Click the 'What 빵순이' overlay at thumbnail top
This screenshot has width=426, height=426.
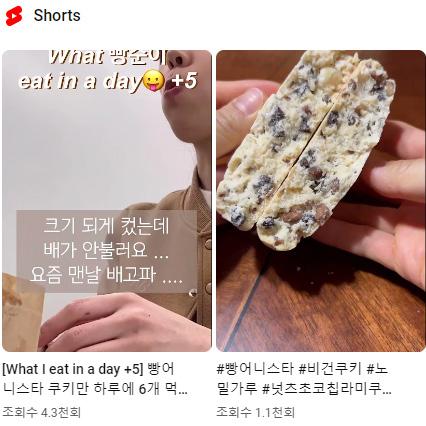coord(107,57)
